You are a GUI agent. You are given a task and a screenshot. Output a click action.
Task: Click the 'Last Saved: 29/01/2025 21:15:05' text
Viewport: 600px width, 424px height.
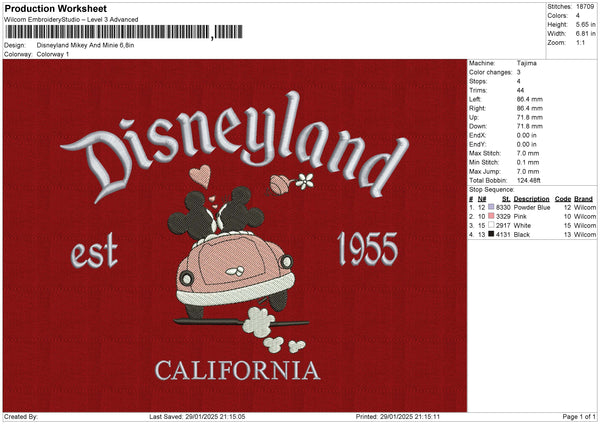[197, 416]
